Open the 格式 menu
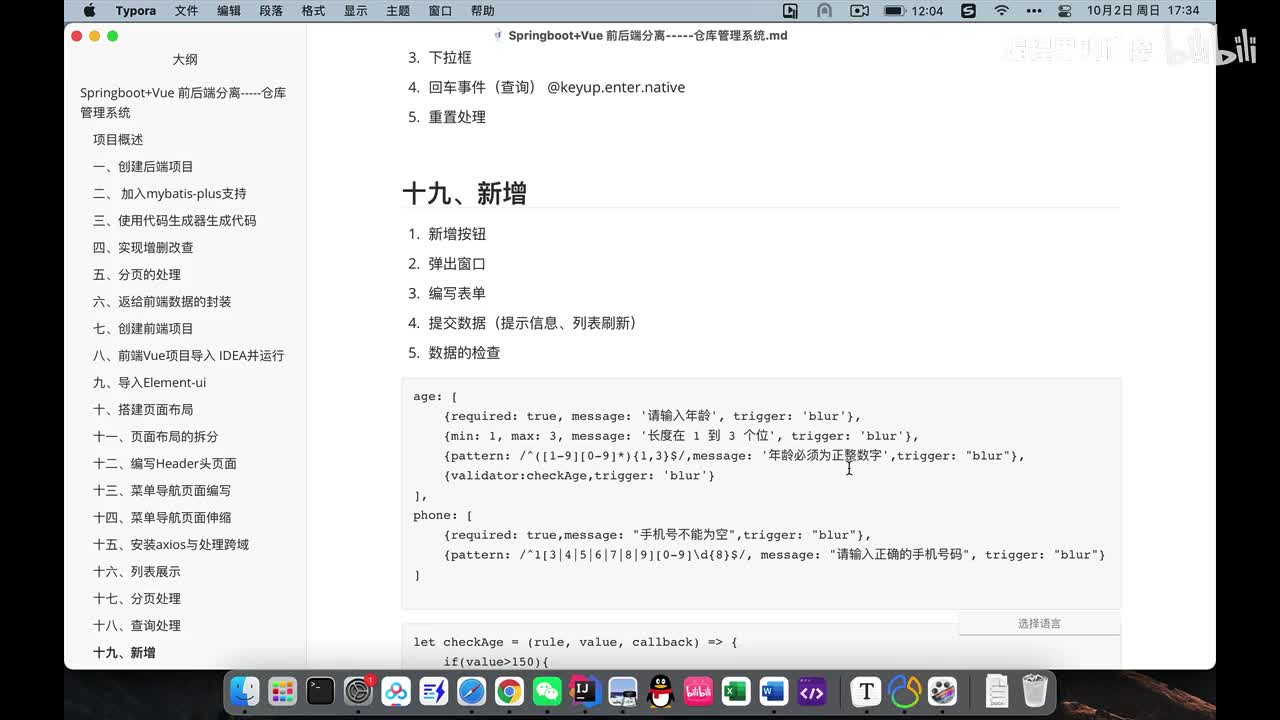This screenshot has height=720, width=1280. [x=313, y=11]
